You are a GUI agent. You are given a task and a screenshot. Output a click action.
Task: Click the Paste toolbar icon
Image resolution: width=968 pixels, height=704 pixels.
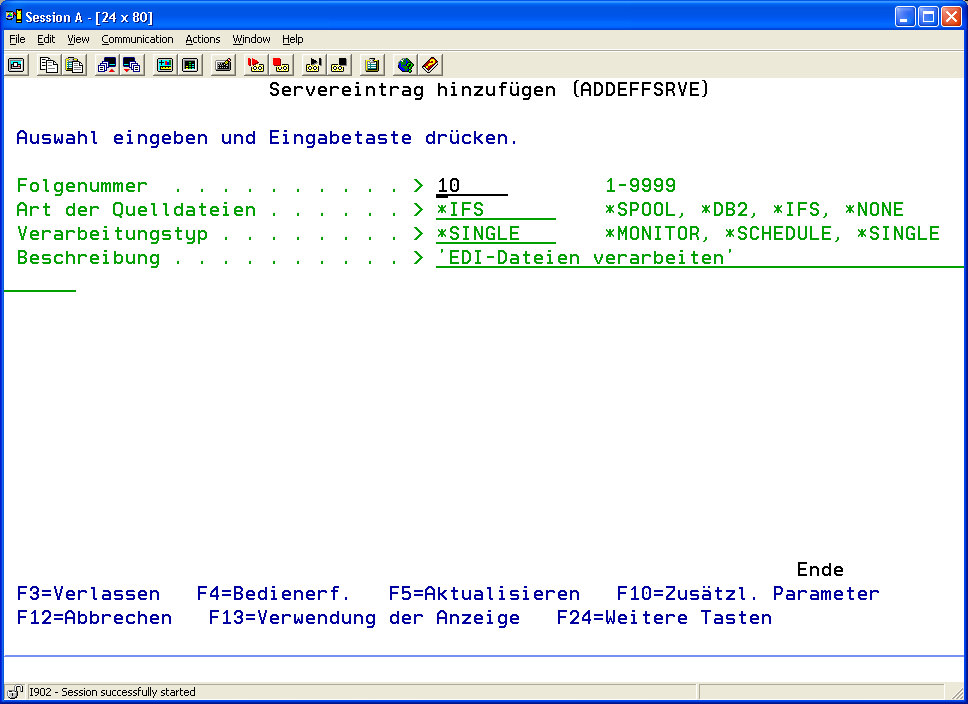point(74,65)
